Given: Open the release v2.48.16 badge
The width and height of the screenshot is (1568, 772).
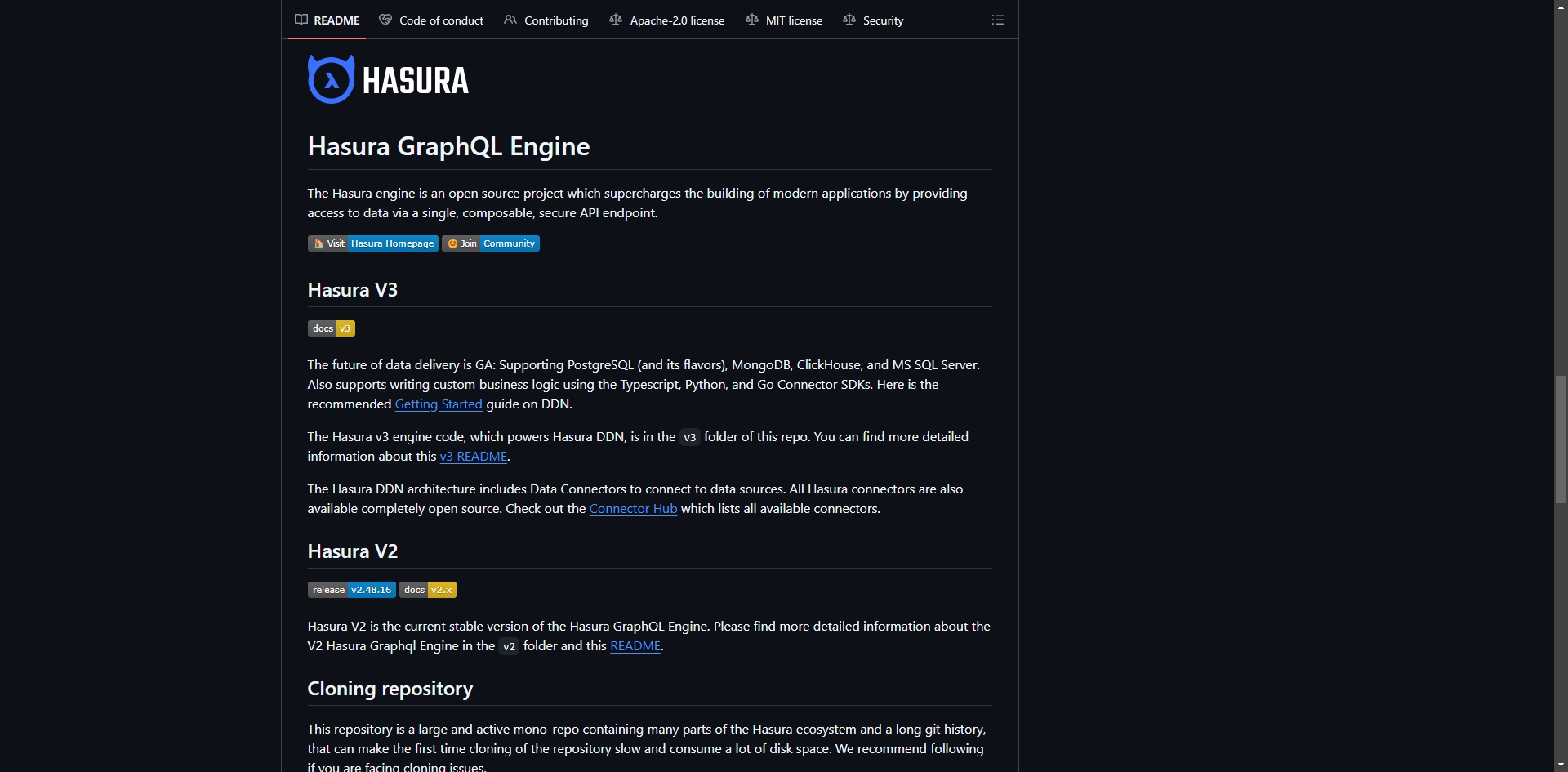Looking at the screenshot, I should (352, 590).
